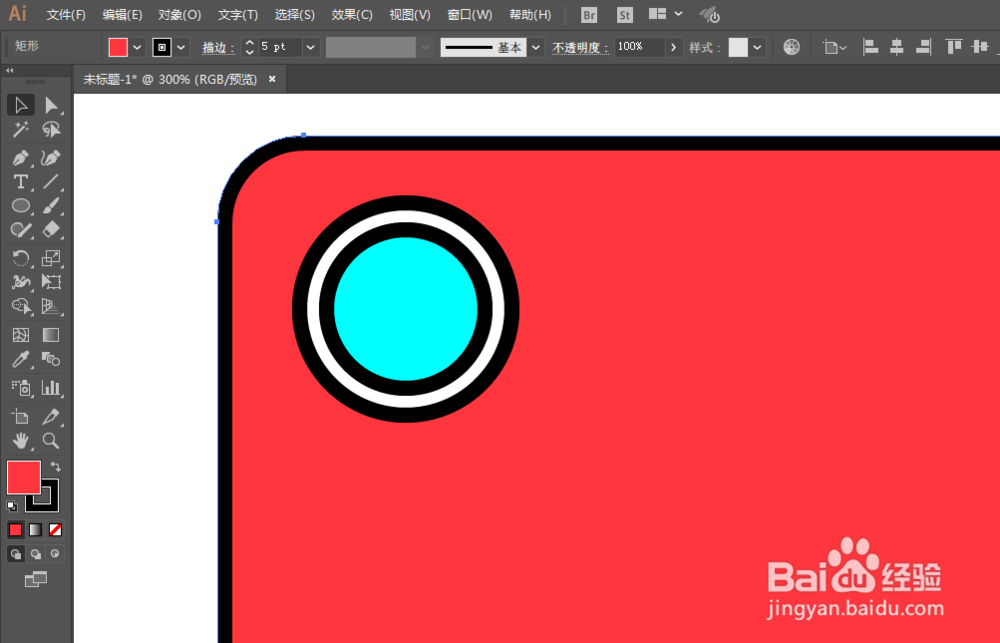
Task: Select the Shape Builder tool
Action: pyautogui.click(x=20, y=306)
